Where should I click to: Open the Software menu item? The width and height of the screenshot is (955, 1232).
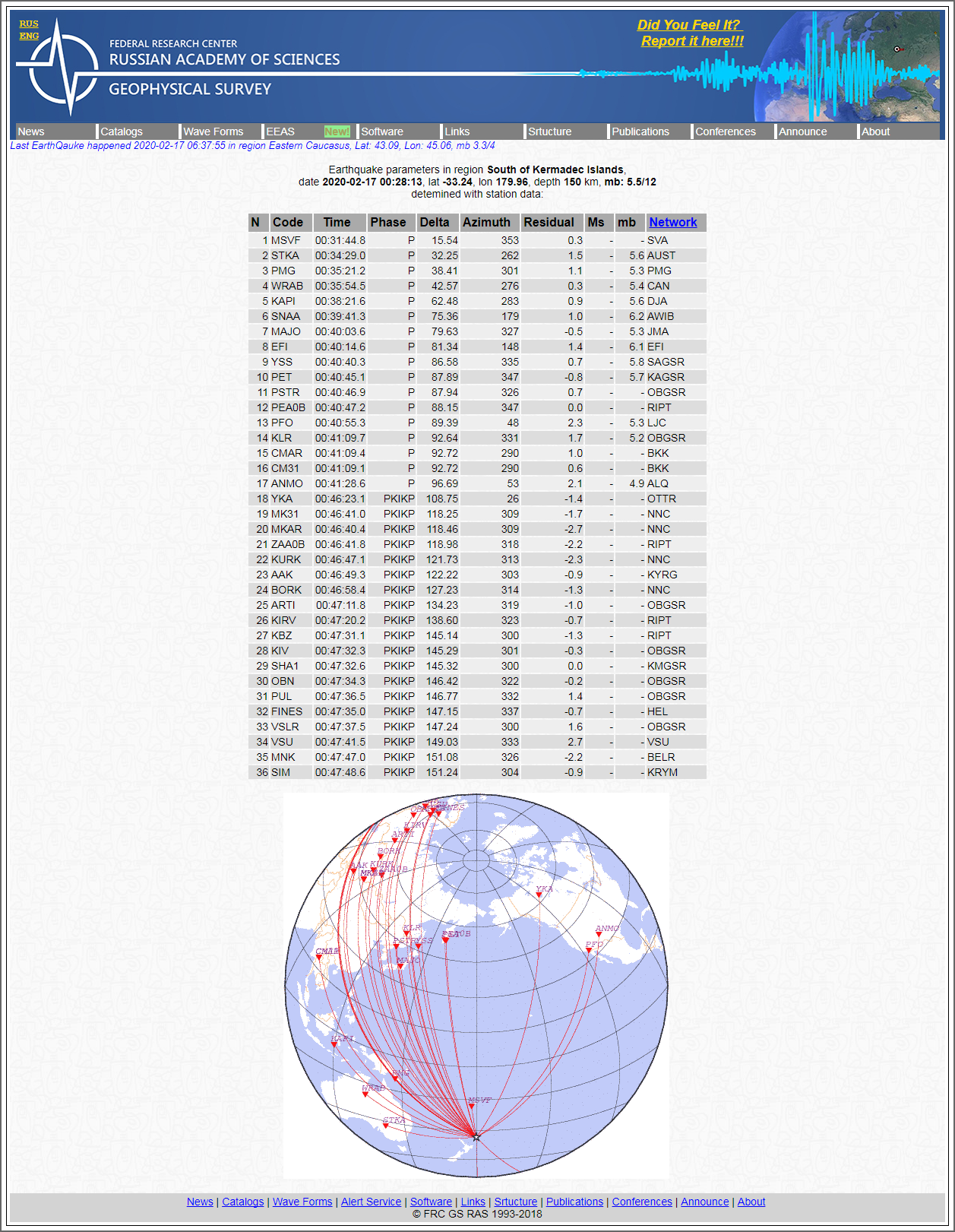tap(382, 131)
